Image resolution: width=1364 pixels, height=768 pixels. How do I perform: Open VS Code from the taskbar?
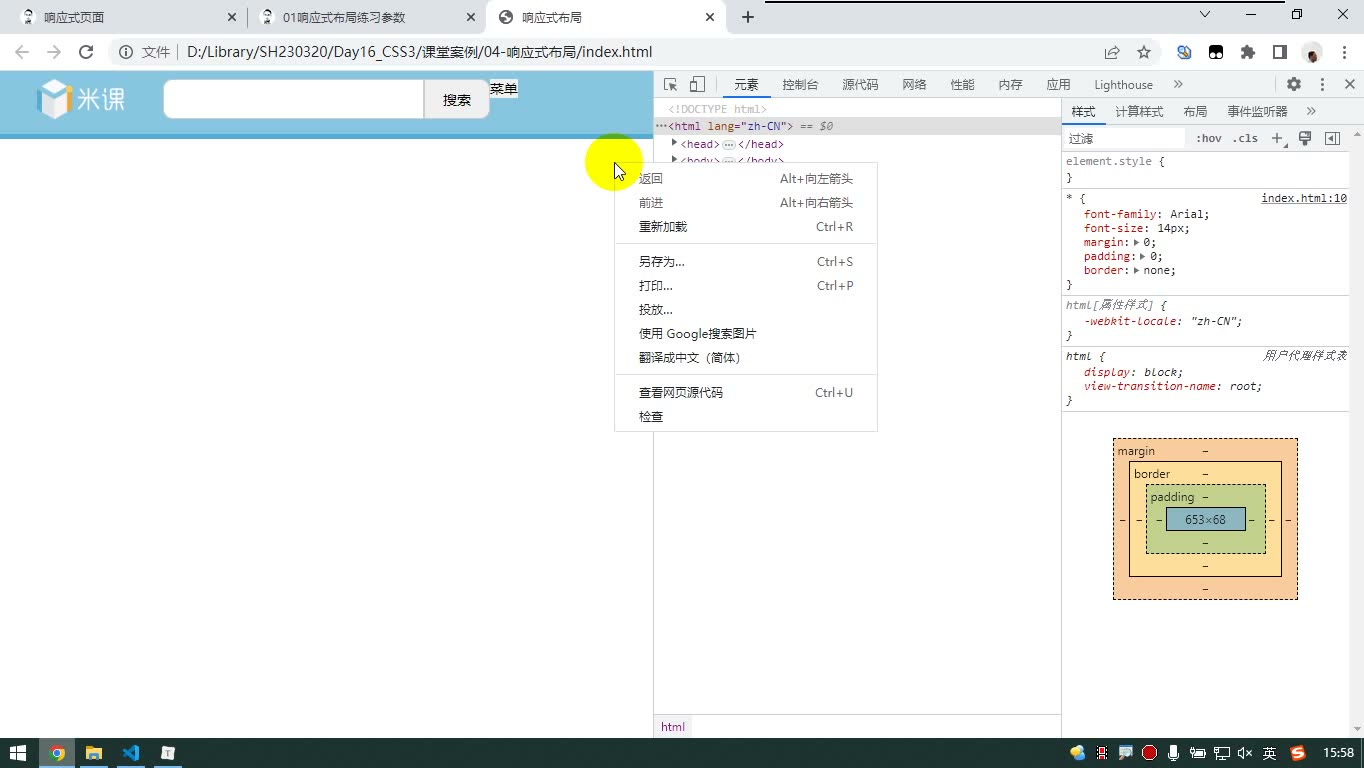130,753
